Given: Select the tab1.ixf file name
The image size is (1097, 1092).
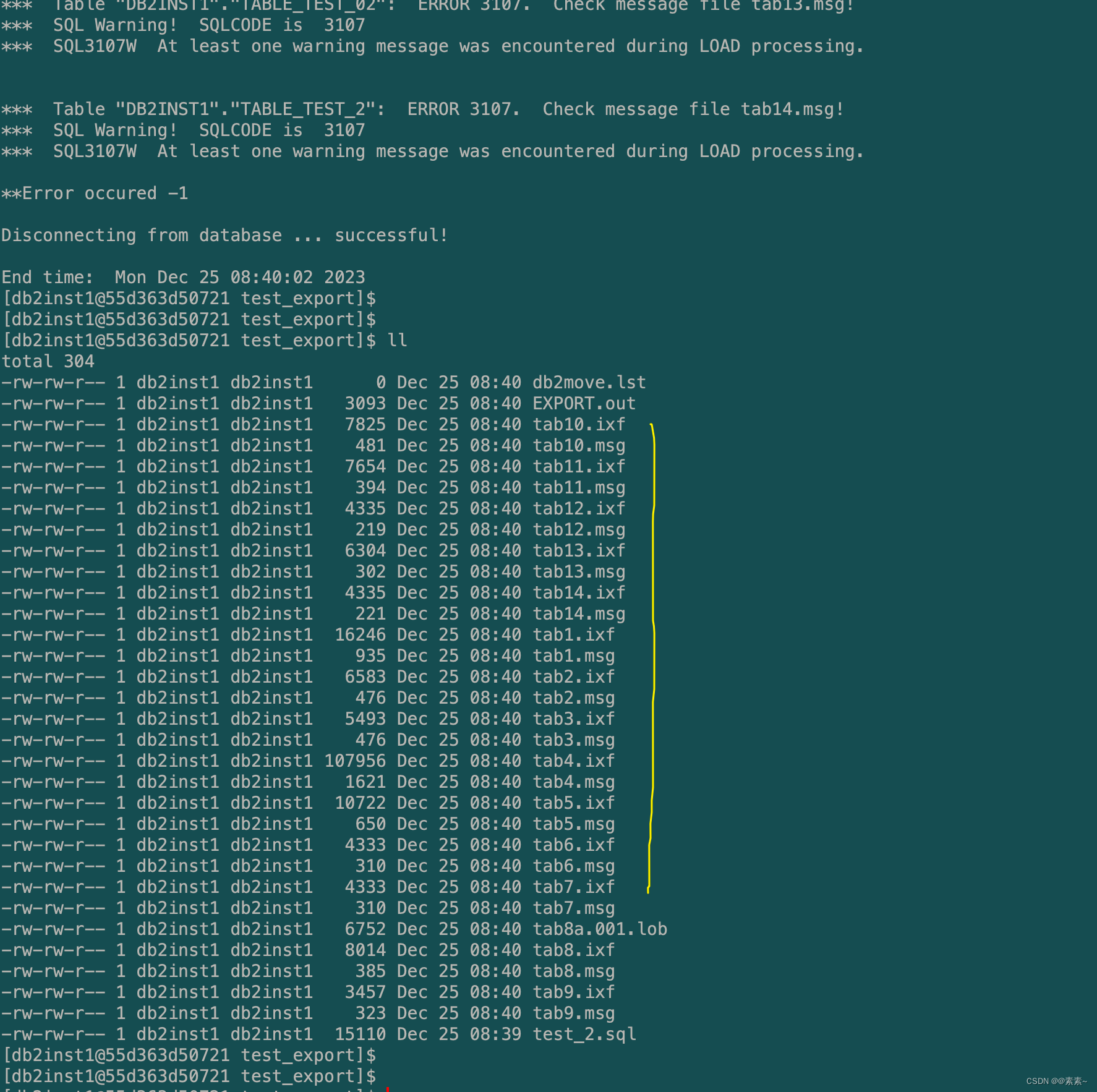Looking at the screenshot, I should point(574,635).
